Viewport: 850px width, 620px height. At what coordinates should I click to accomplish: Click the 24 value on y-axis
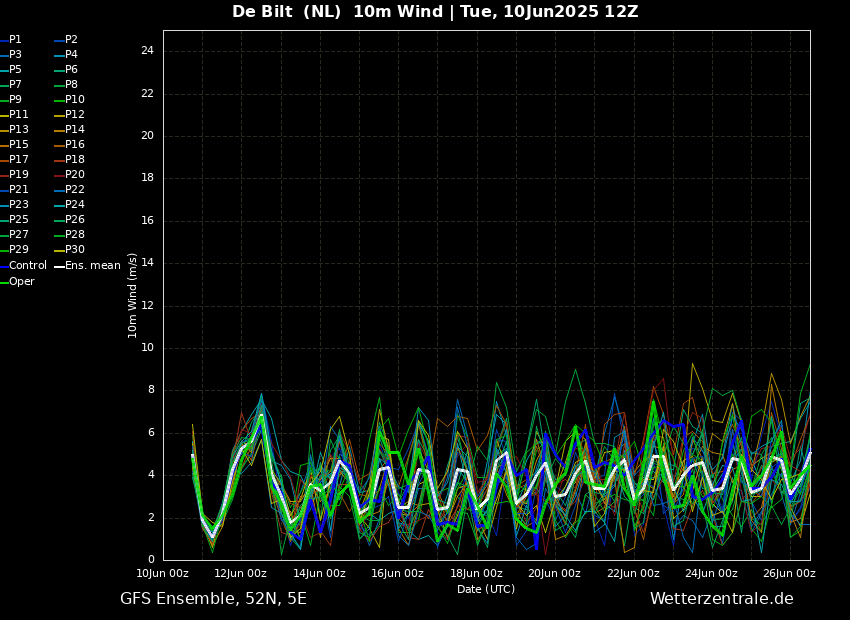coord(147,51)
